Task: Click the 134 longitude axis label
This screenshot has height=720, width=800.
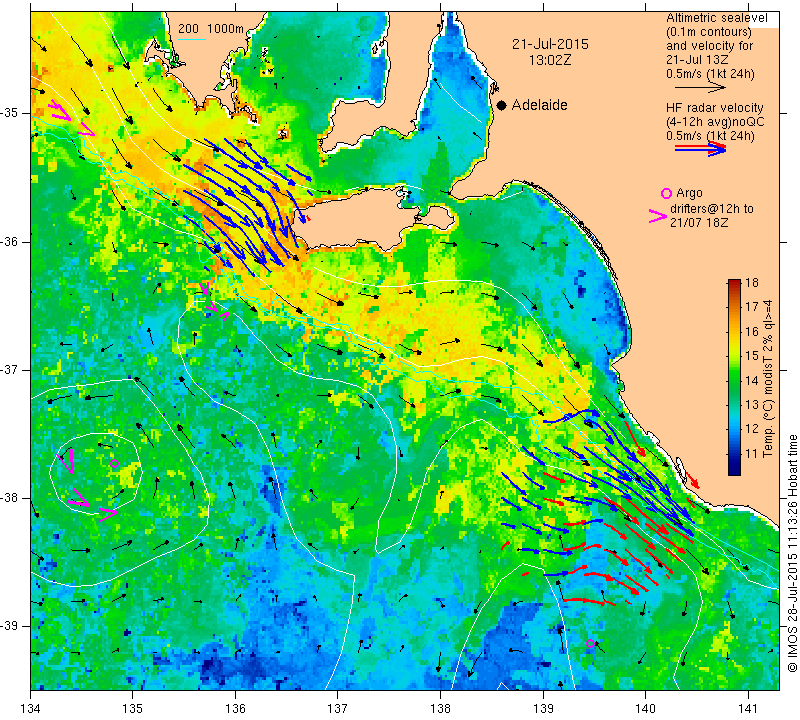Action: (x=31, y=708)
